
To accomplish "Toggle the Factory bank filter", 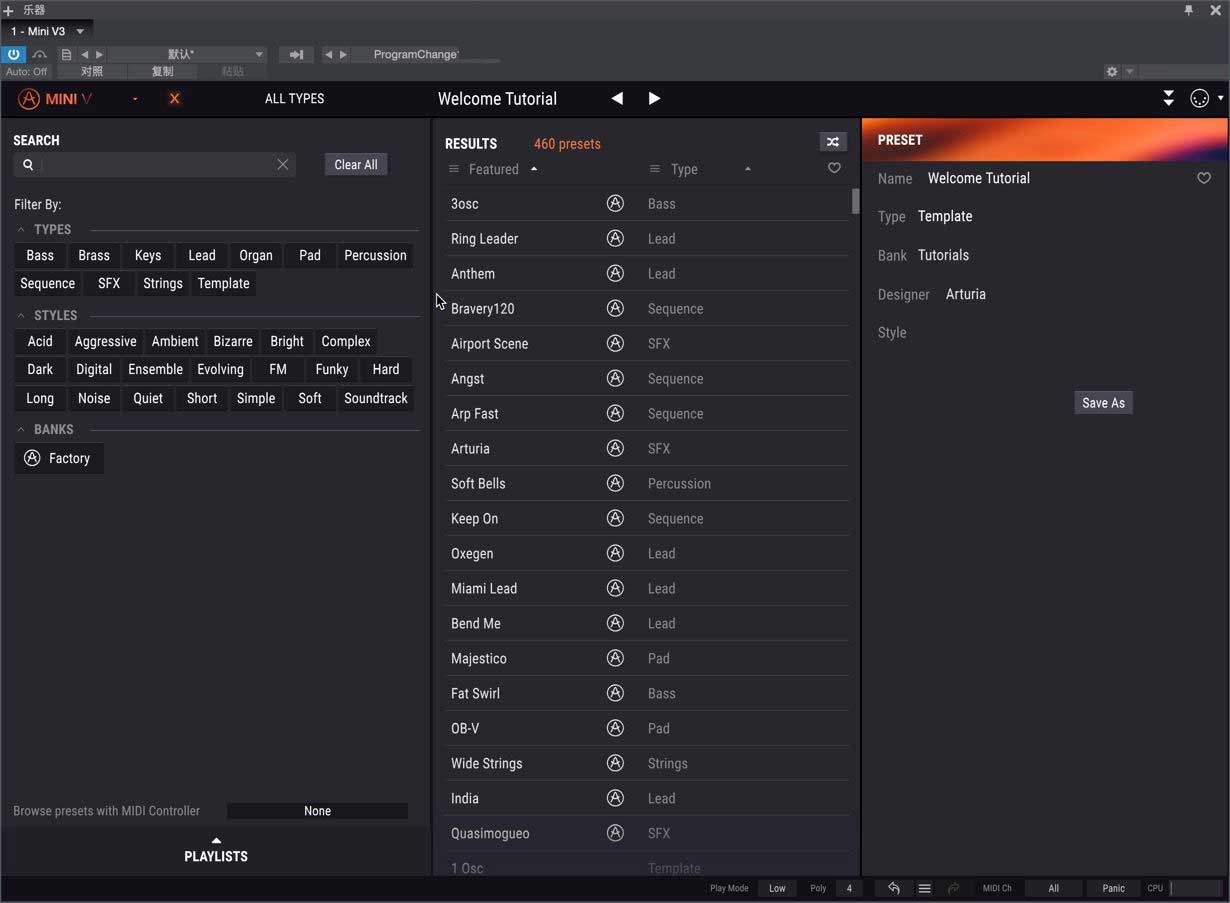I will point(59,458).
